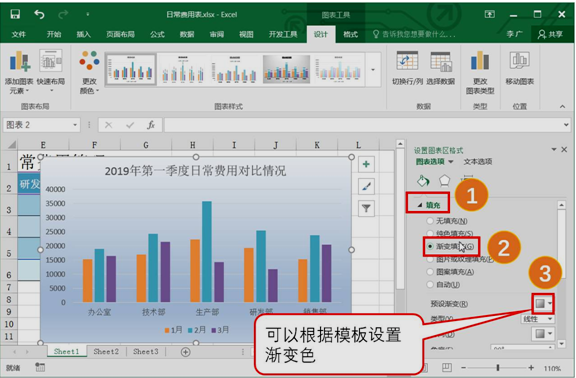Select the 渐变填充 radio button
This screenshot has height=378, width=576.
tap(430, 246)
